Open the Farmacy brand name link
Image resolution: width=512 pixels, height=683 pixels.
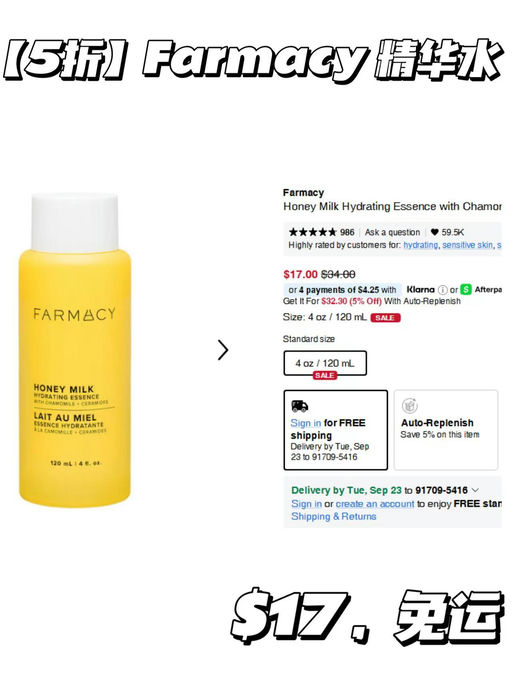tap(303, 193)
